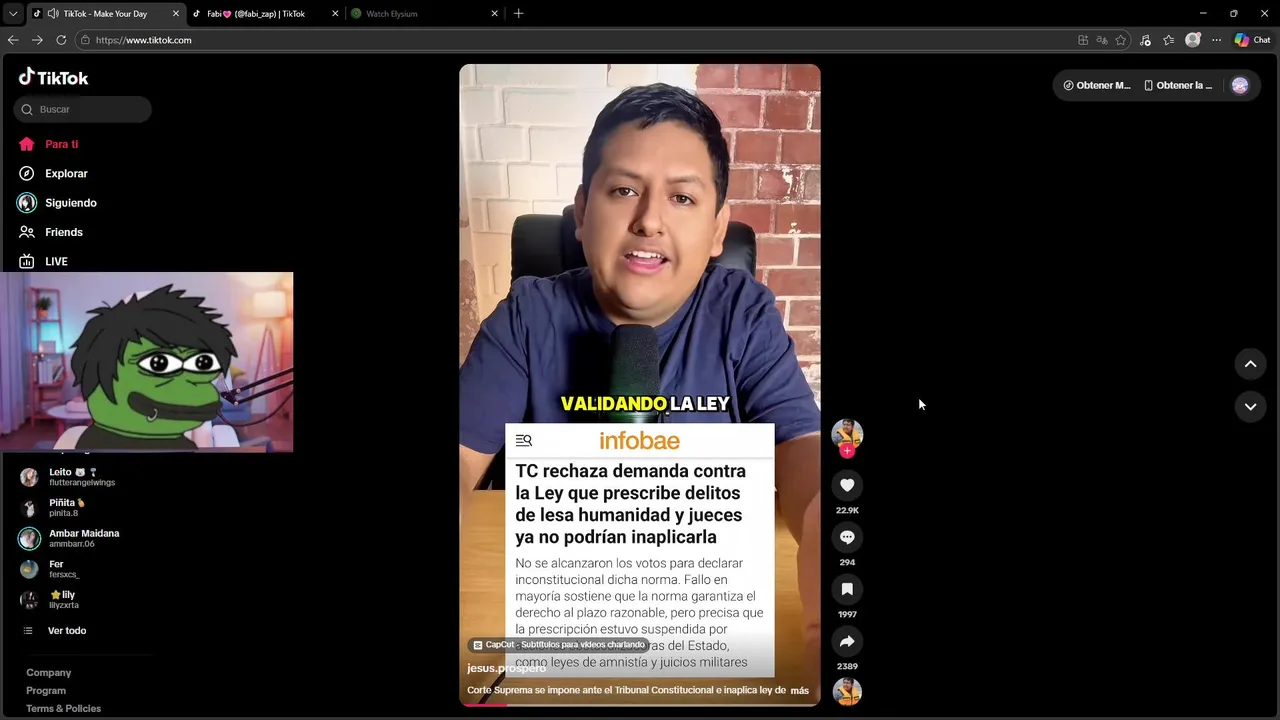Viewport: 1280px width, 720px height.
Task: Open the media control music icon
Action: 1145,40
